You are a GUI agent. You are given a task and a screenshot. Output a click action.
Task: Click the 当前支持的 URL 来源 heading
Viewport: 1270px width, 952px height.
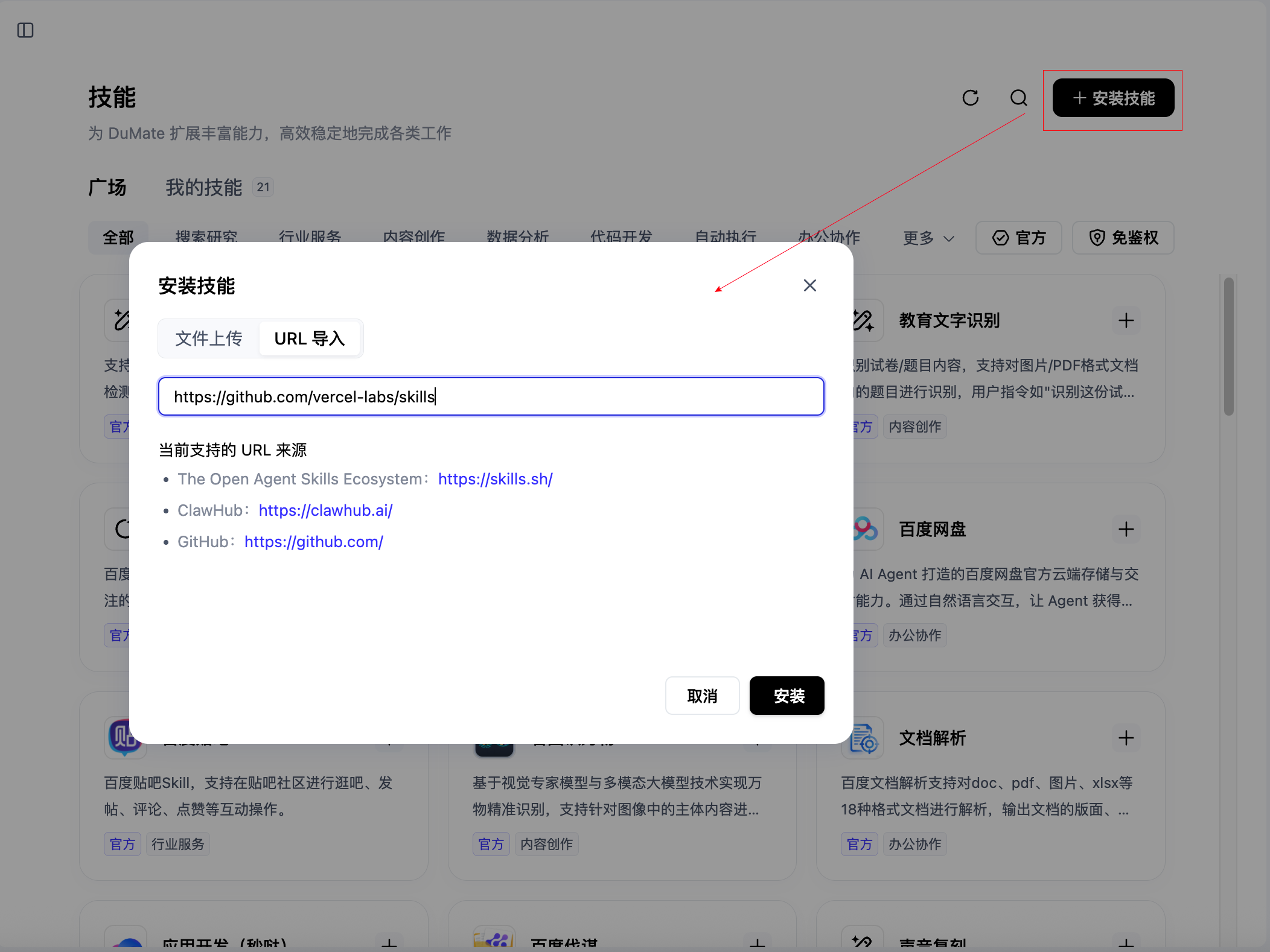tap(233, 450)
